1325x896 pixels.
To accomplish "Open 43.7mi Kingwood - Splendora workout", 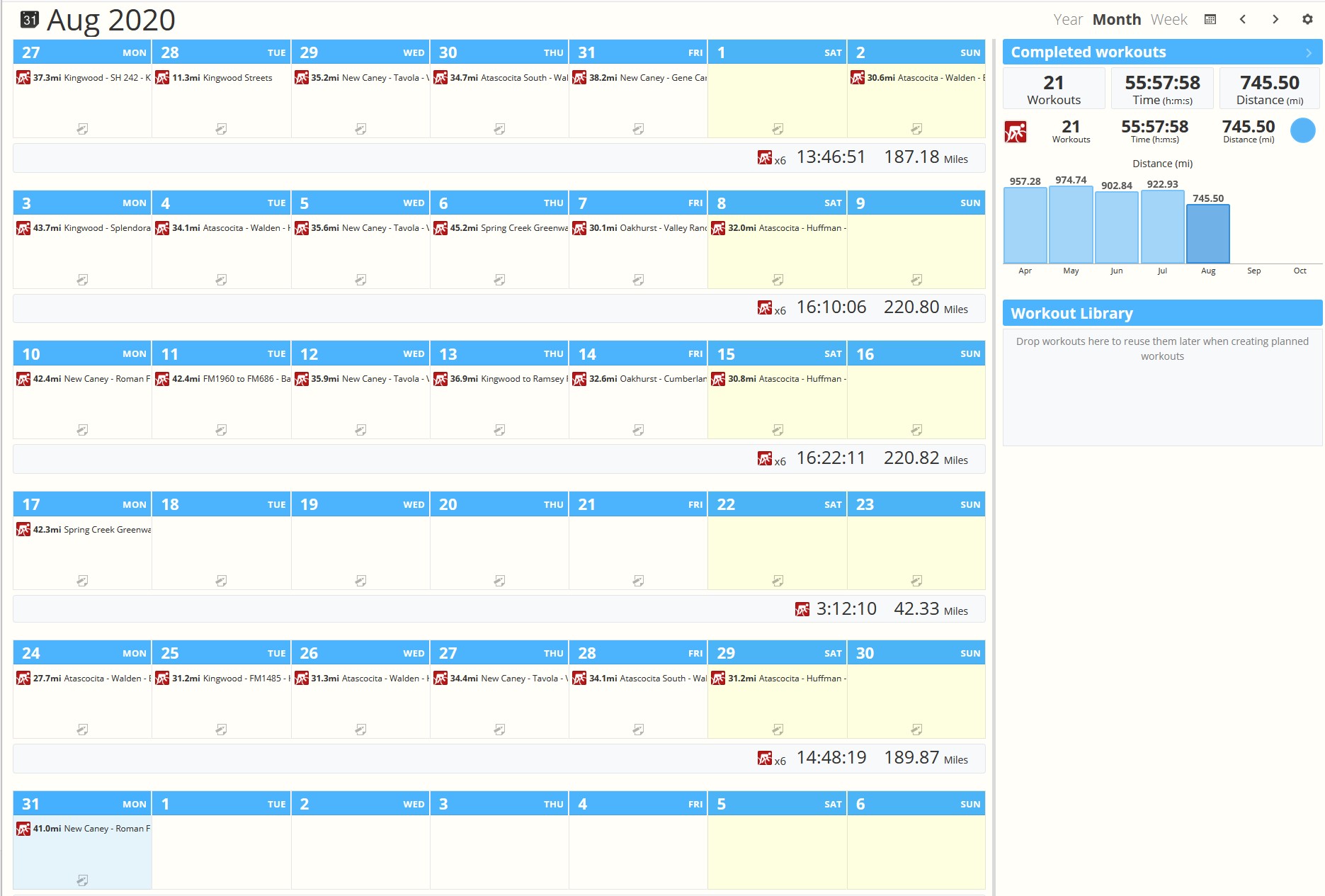I will click(83, 228).
